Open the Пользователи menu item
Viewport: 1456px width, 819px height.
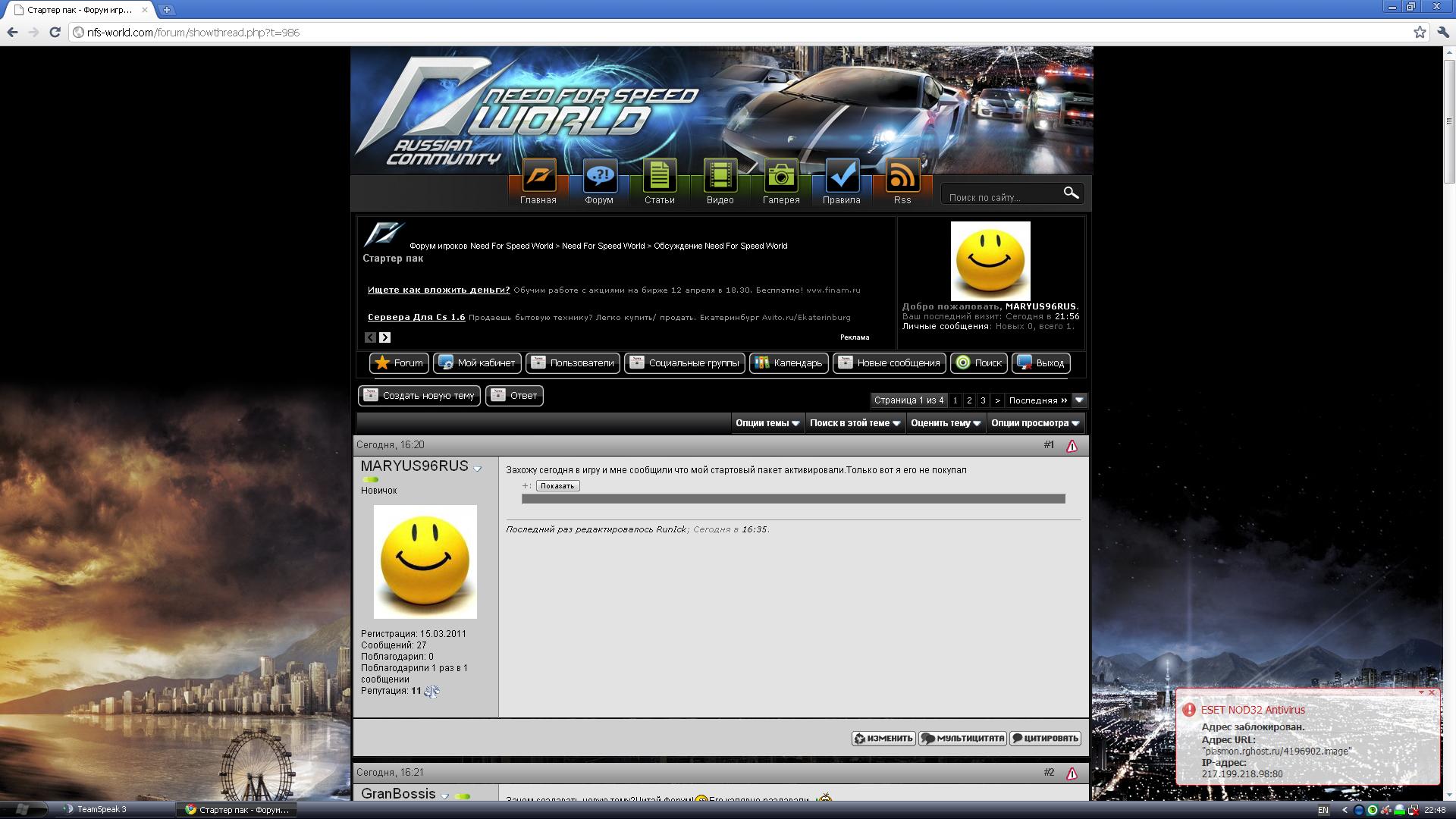point(573,363)
